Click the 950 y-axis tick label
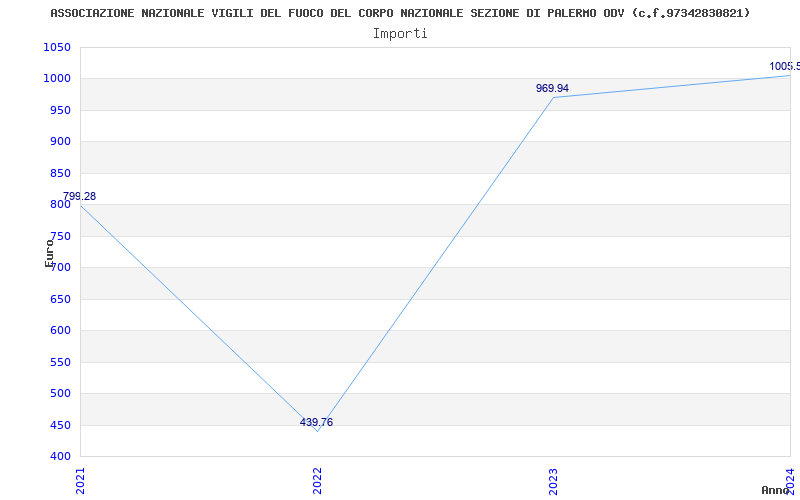The width and height of the screenshot is (800, 500). 60,110
